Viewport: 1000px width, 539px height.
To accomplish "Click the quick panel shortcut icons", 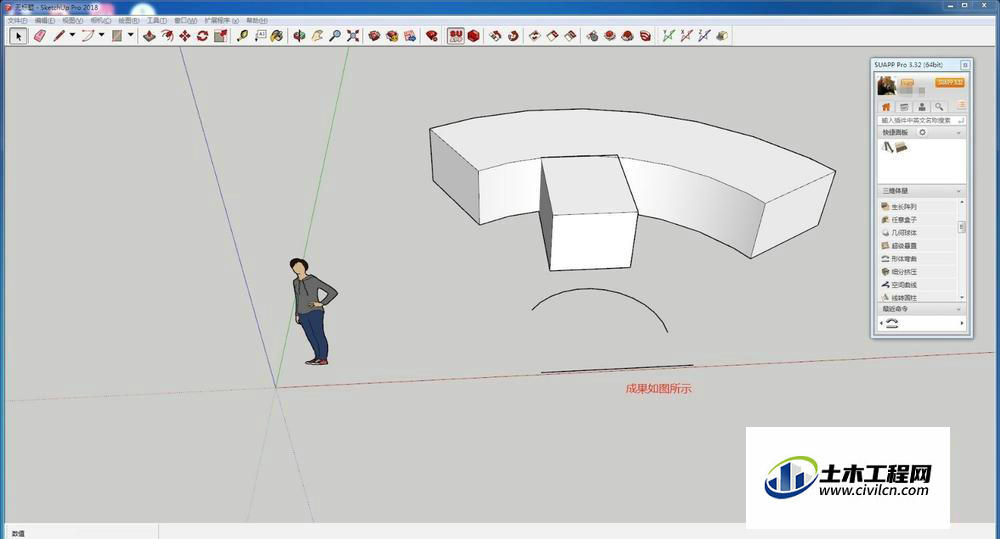I will [x=894, y=147].
